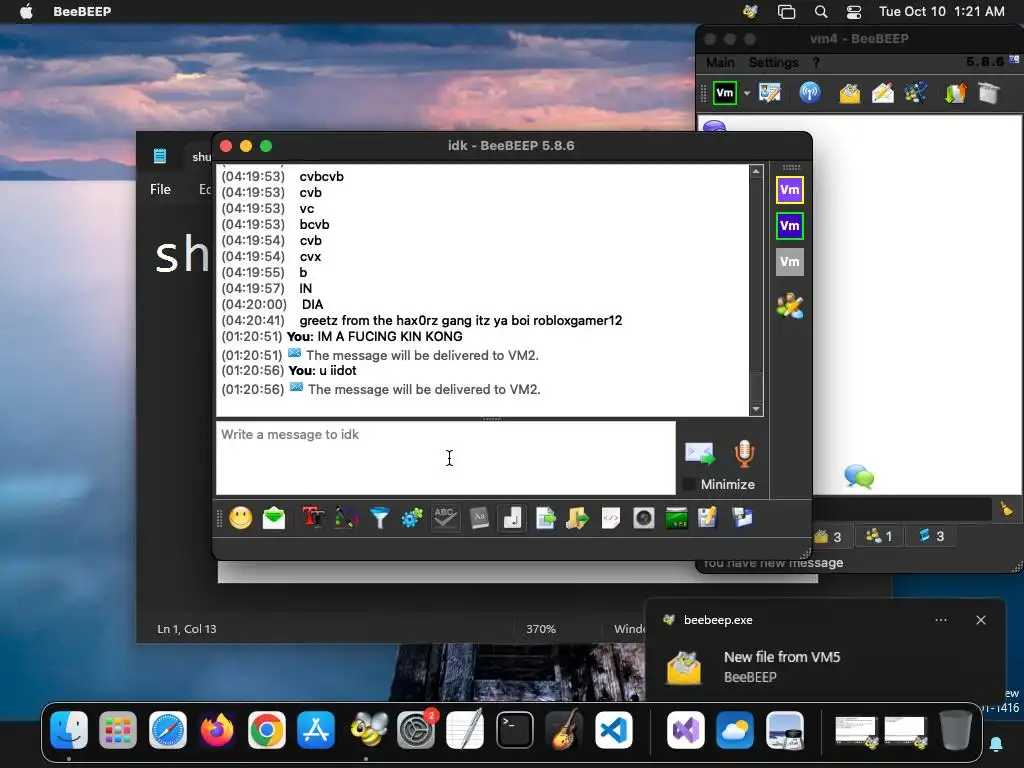Click the save chat floppy pencil icon
Image resolution: width=1024 pixels, height=768 pixels.
(x=707, y=518)
